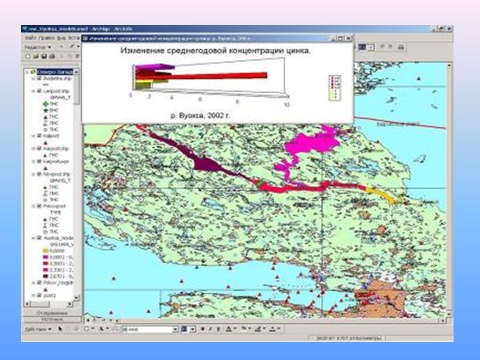Viewport: 480px width, 360px height.
Task: Click the printer icon at toolbar right end
Action: 401,47
